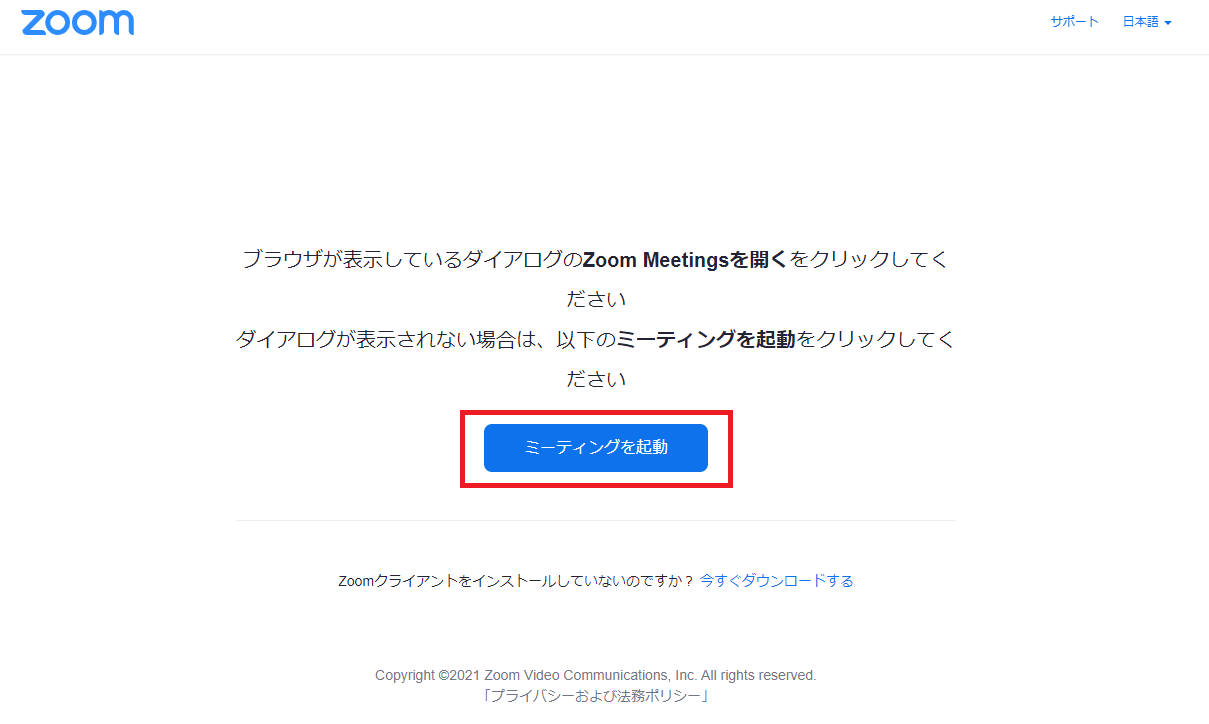Click the Zoom logo in the header
The height and width of the screenshot is (724, 1209).
[x=77, y=23]
